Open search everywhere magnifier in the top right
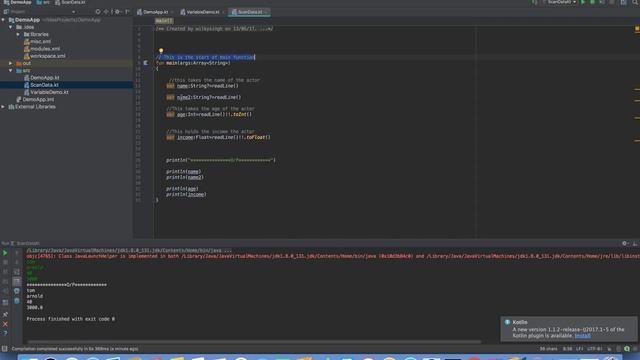Screen dimensions: 640x360 point(635,2)
